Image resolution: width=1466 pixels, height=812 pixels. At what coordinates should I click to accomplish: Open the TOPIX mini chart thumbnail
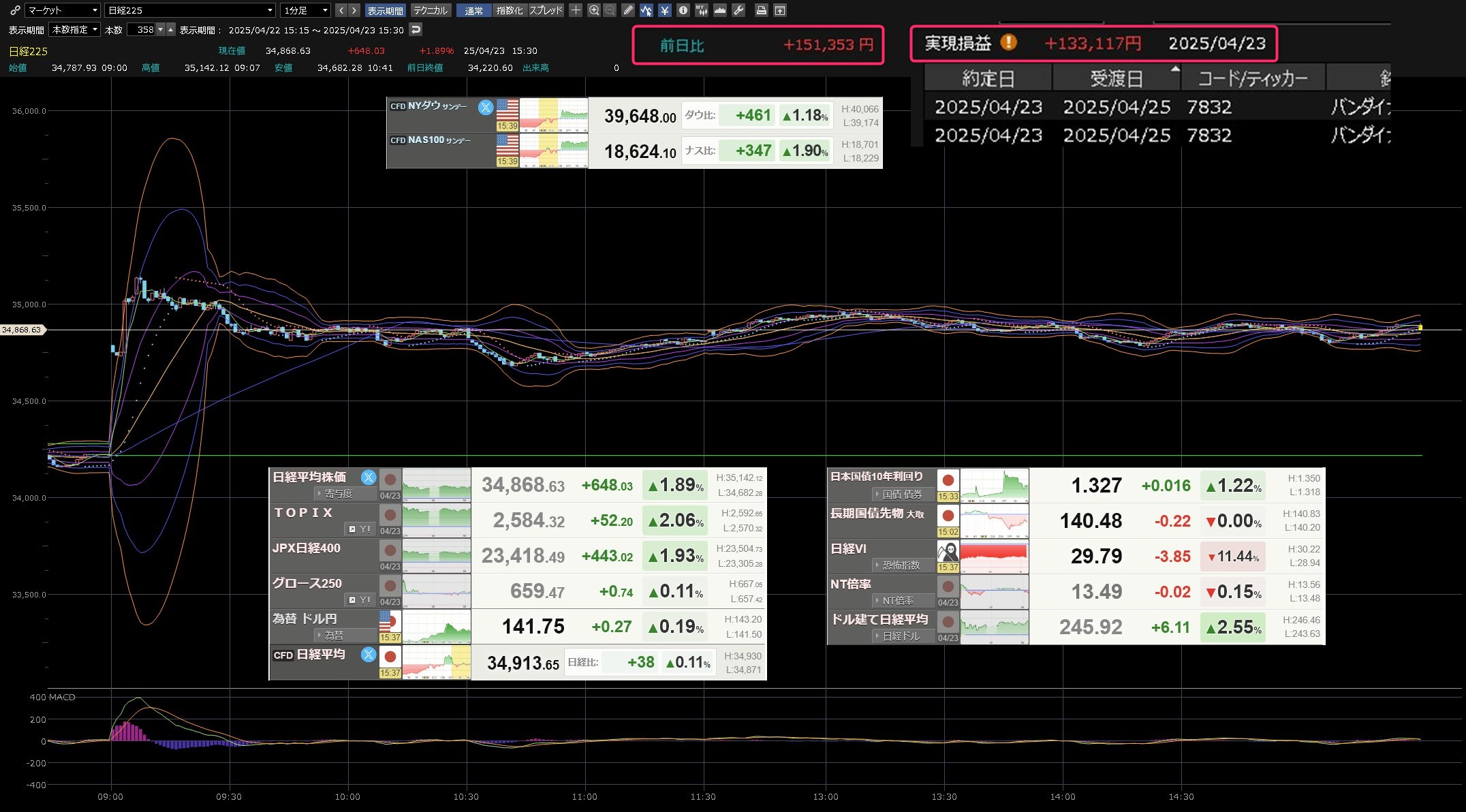(437, 520)
